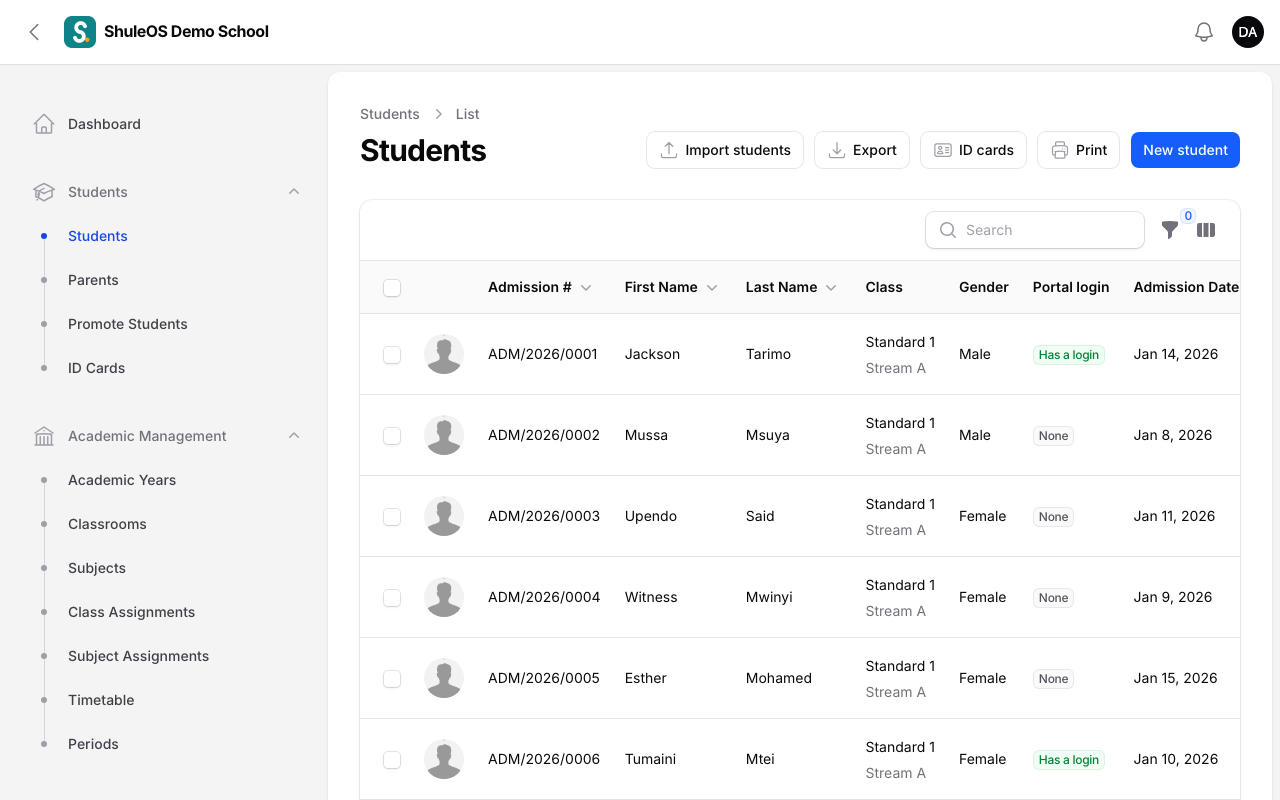1280x800 pixels.
Task: Click the Academic Management building icon
Action: (x=44, y=436)
